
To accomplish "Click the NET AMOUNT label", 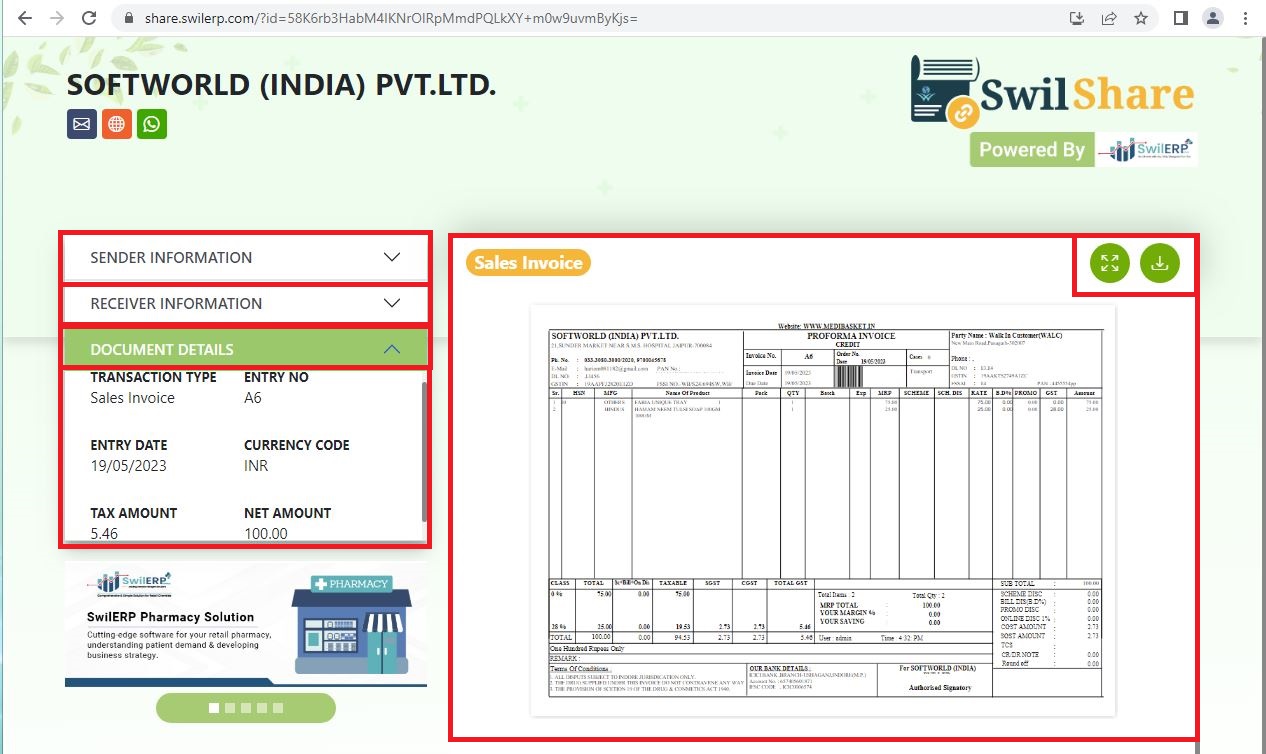I will pos(288,513).
